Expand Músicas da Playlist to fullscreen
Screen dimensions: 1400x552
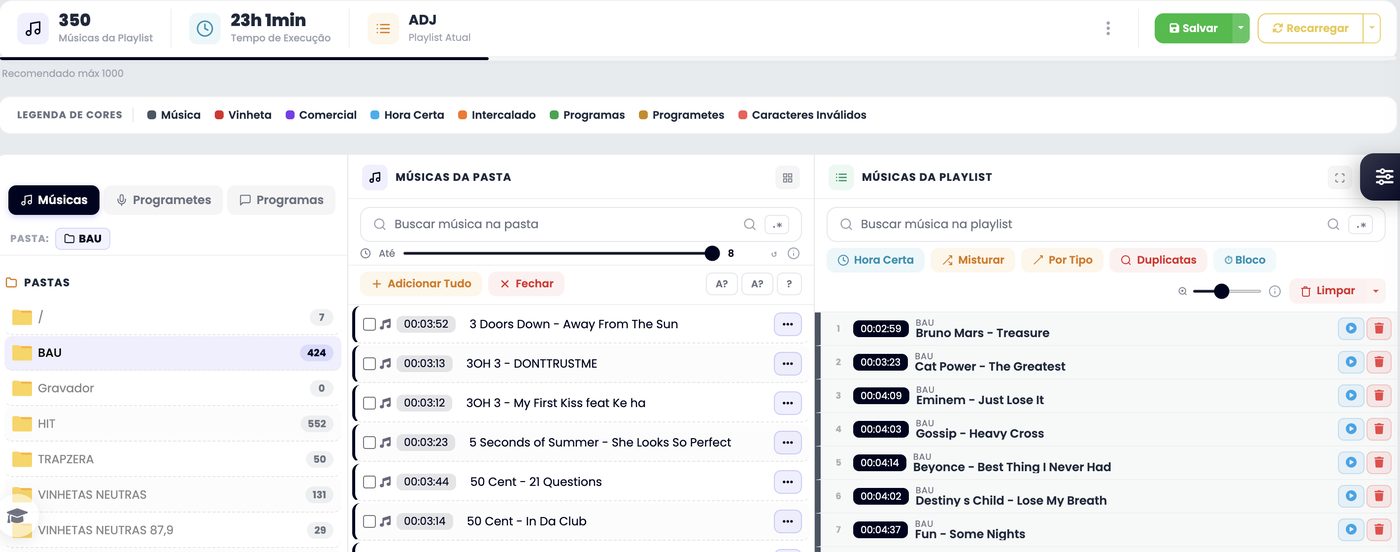point(1339,177)
